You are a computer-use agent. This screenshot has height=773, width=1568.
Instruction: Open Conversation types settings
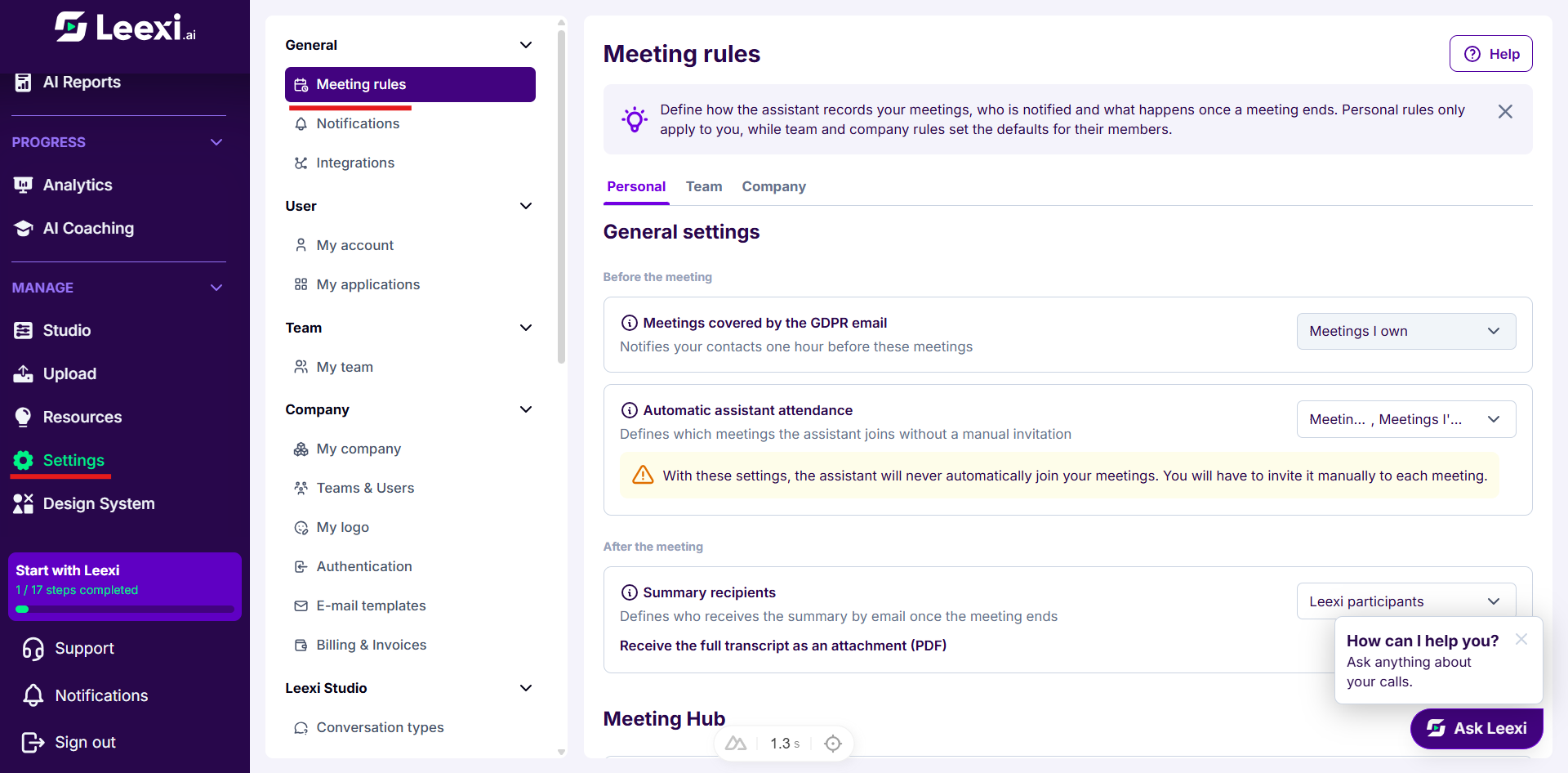point(410,728)
